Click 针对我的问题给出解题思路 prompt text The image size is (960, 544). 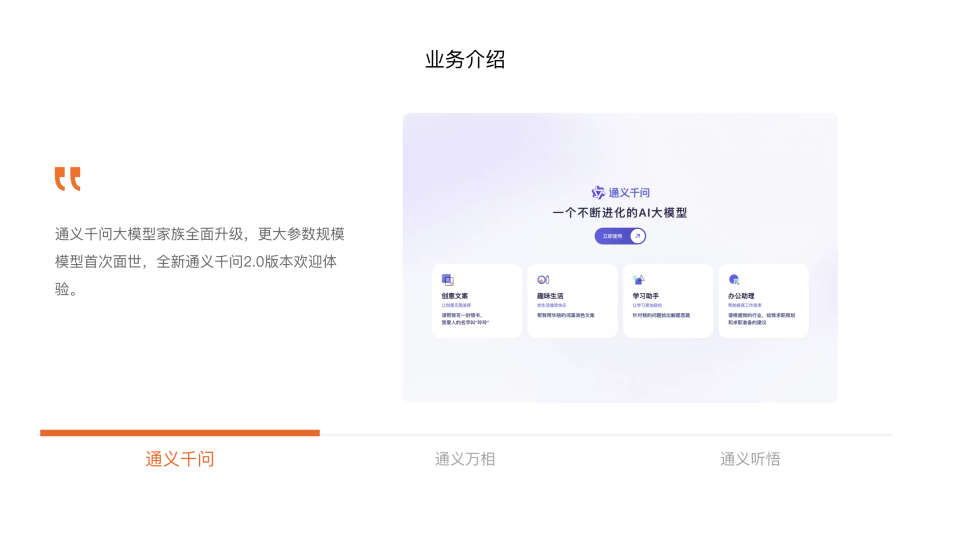click(x=661, y=316)
